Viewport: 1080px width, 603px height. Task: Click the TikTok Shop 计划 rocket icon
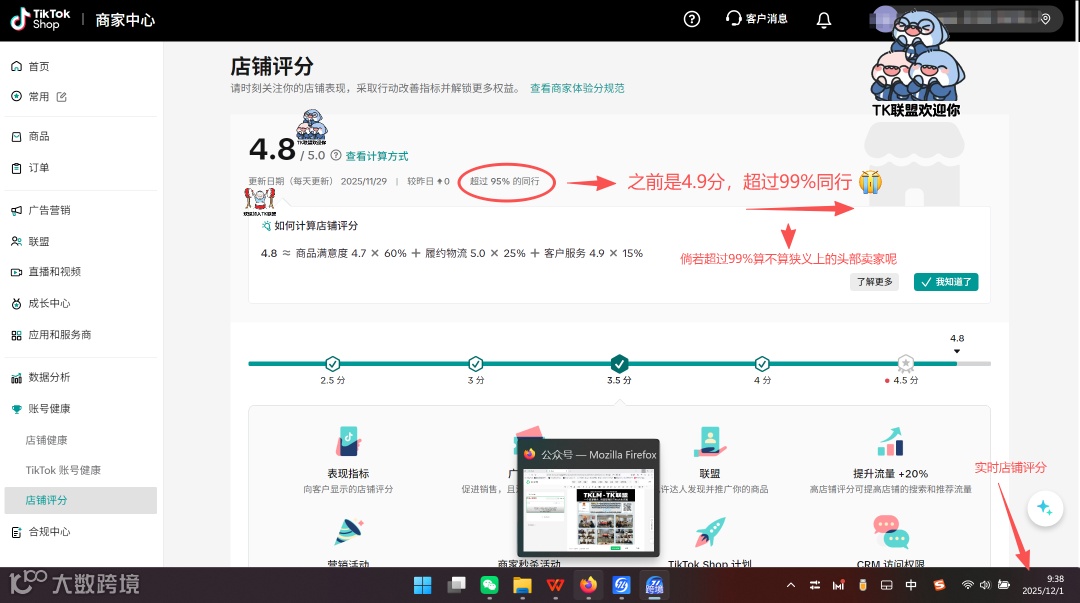coord(710,532)
